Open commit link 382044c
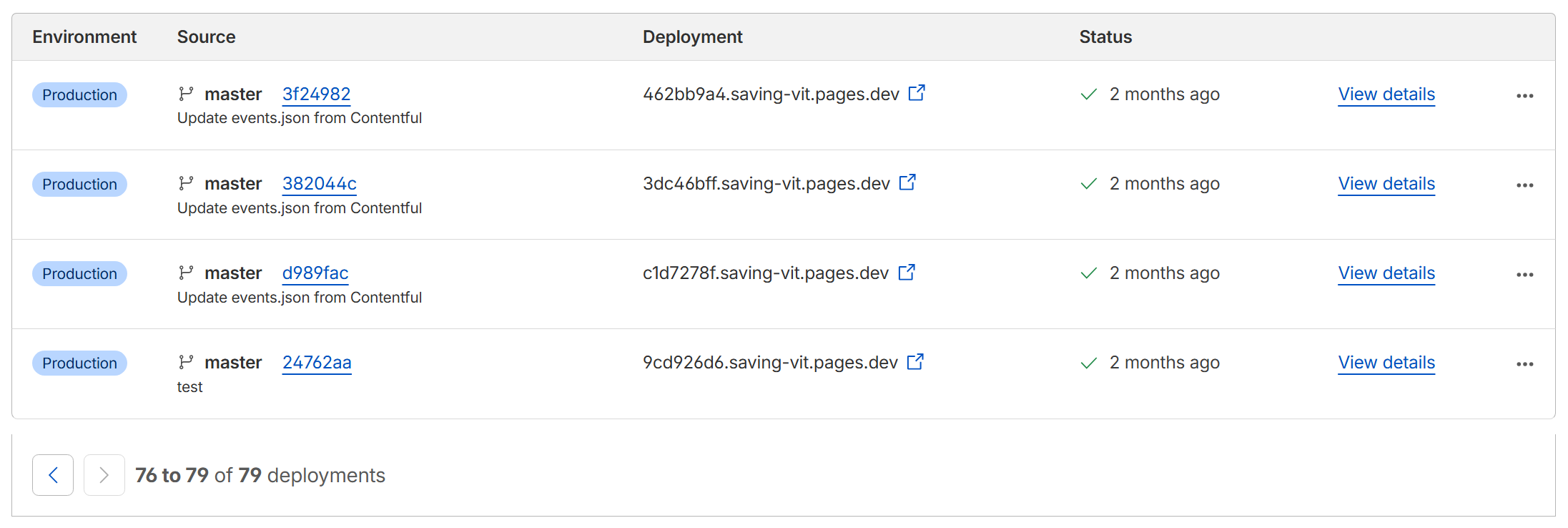The height and width of the screenshot is (528, 1568). point(319,184)
